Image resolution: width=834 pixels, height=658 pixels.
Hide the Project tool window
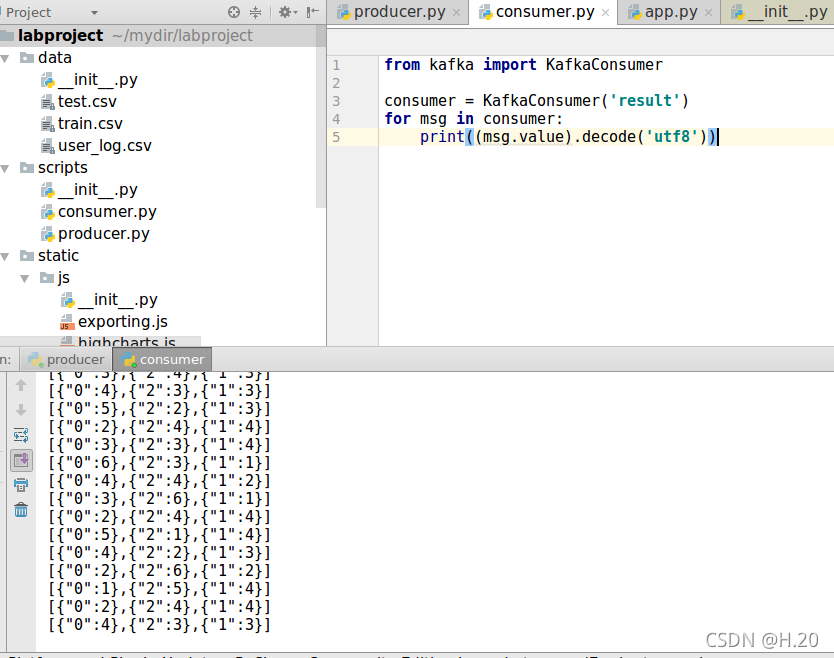tap(313, 12)
